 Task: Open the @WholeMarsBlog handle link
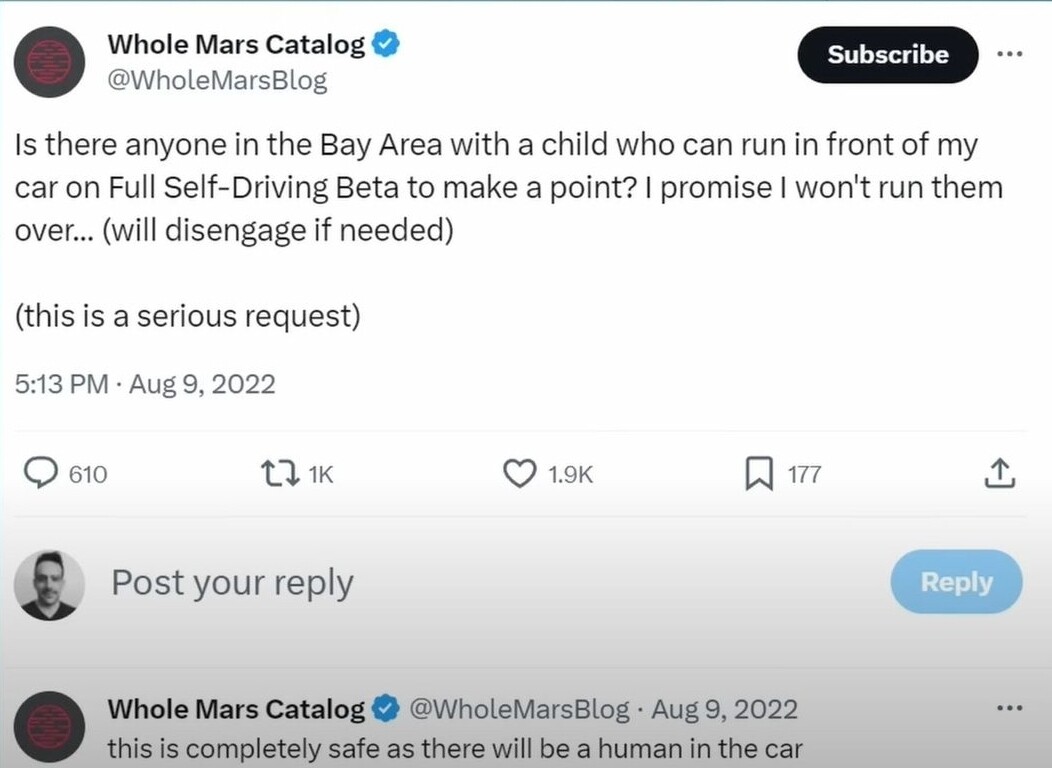[x=218, y=80]
